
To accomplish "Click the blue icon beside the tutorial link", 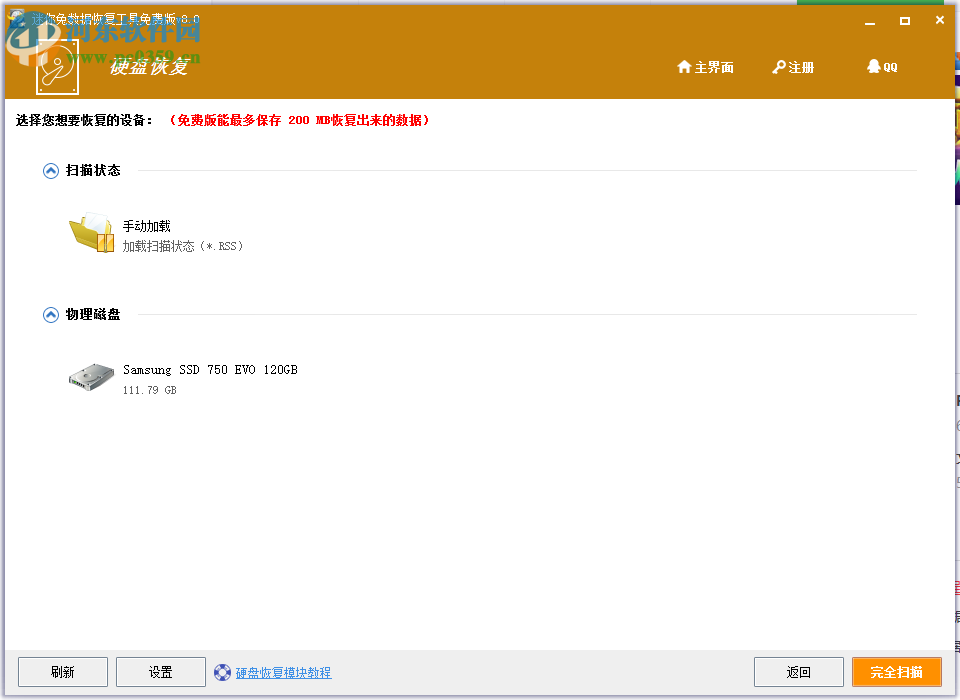I will (x=221, y=672).
